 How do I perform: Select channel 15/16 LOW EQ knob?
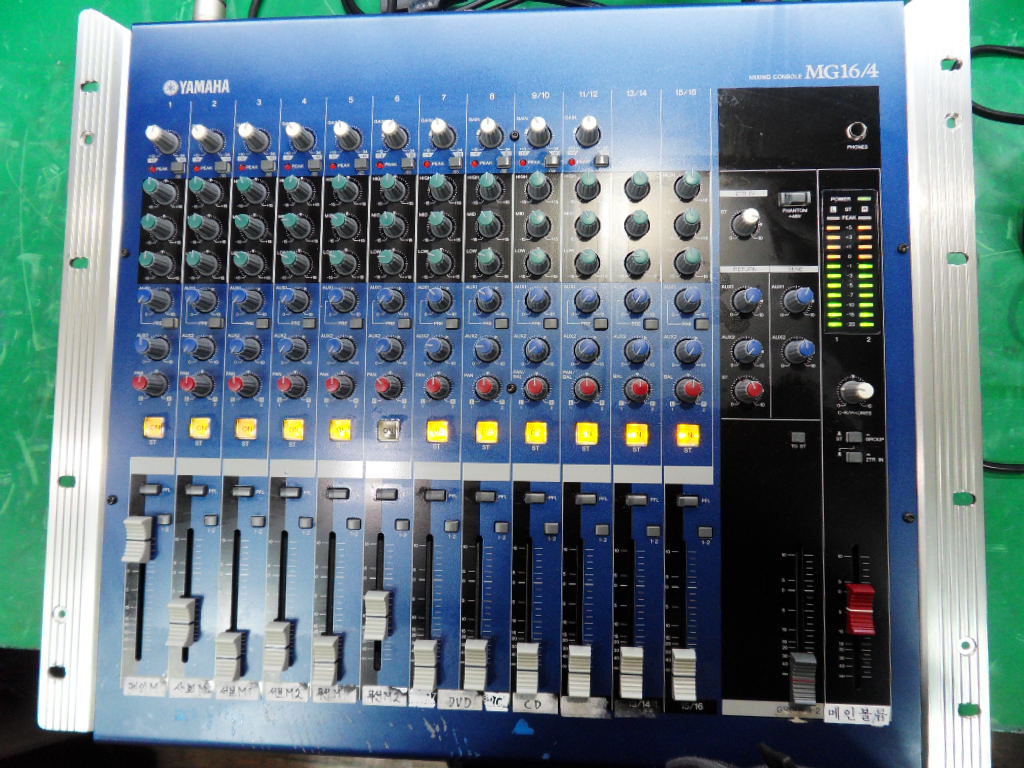click(x=688, y=261)
